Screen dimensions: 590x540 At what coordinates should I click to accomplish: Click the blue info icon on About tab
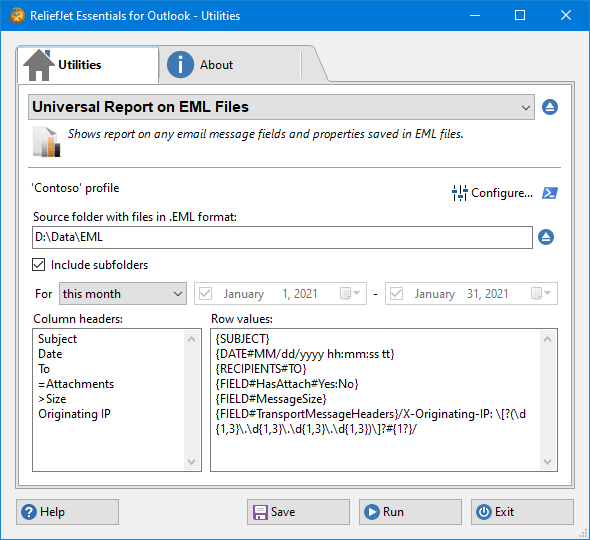tap(180, 65)
